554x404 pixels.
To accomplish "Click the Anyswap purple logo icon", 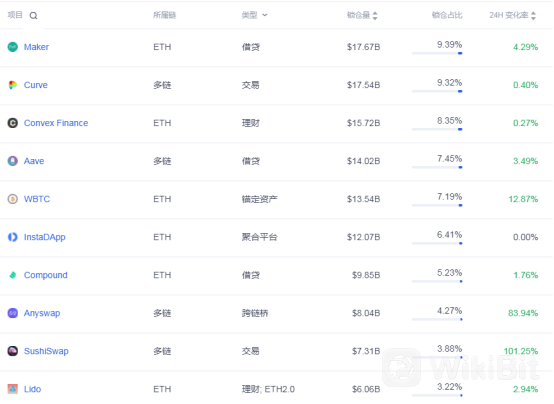I will (13, 313).
